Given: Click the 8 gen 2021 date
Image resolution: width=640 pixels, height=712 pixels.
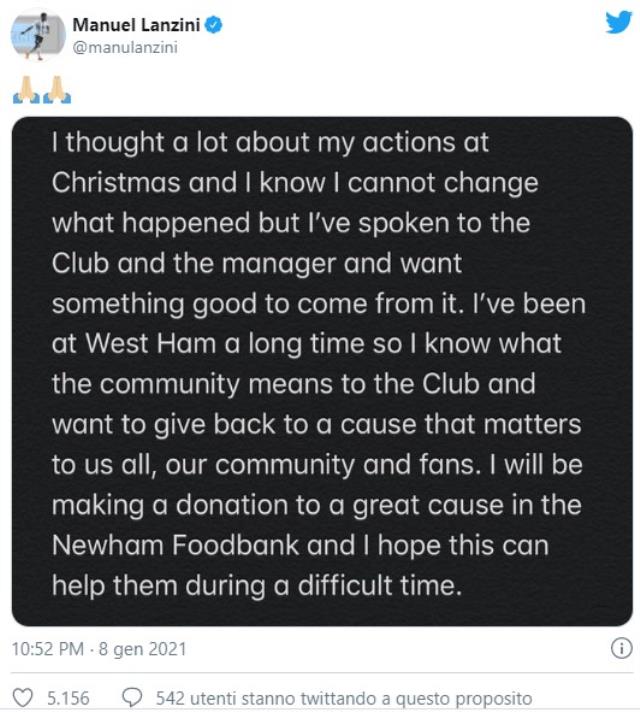Looking at the screenshot, I should click(142, 649).
